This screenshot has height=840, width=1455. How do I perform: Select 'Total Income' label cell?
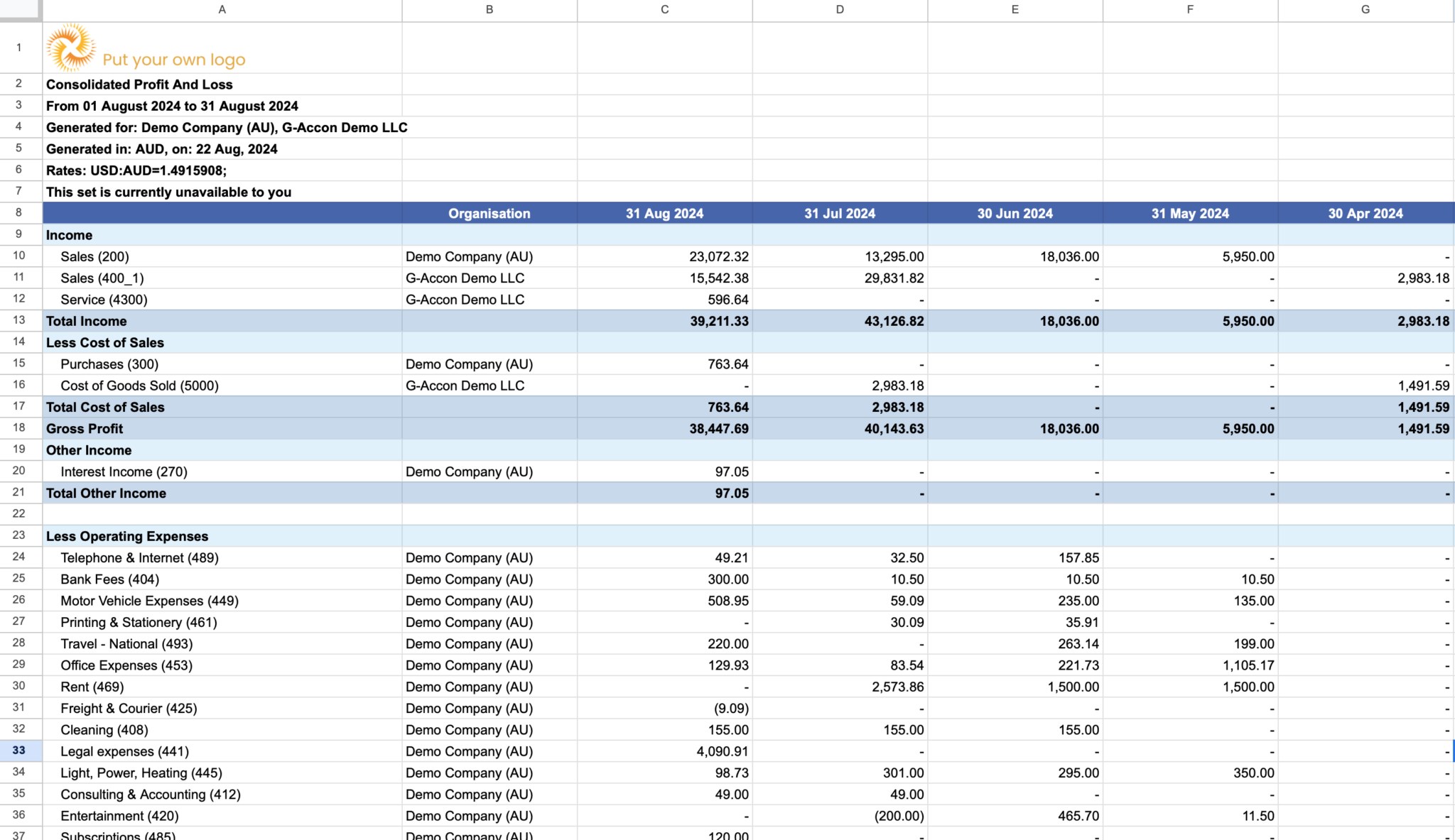coord(222,321)
